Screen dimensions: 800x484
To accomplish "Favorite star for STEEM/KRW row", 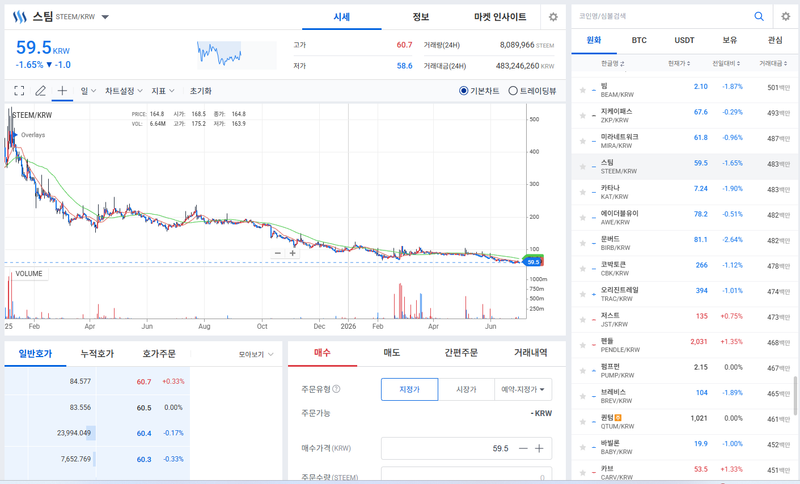I will click(x=583, y=167).
